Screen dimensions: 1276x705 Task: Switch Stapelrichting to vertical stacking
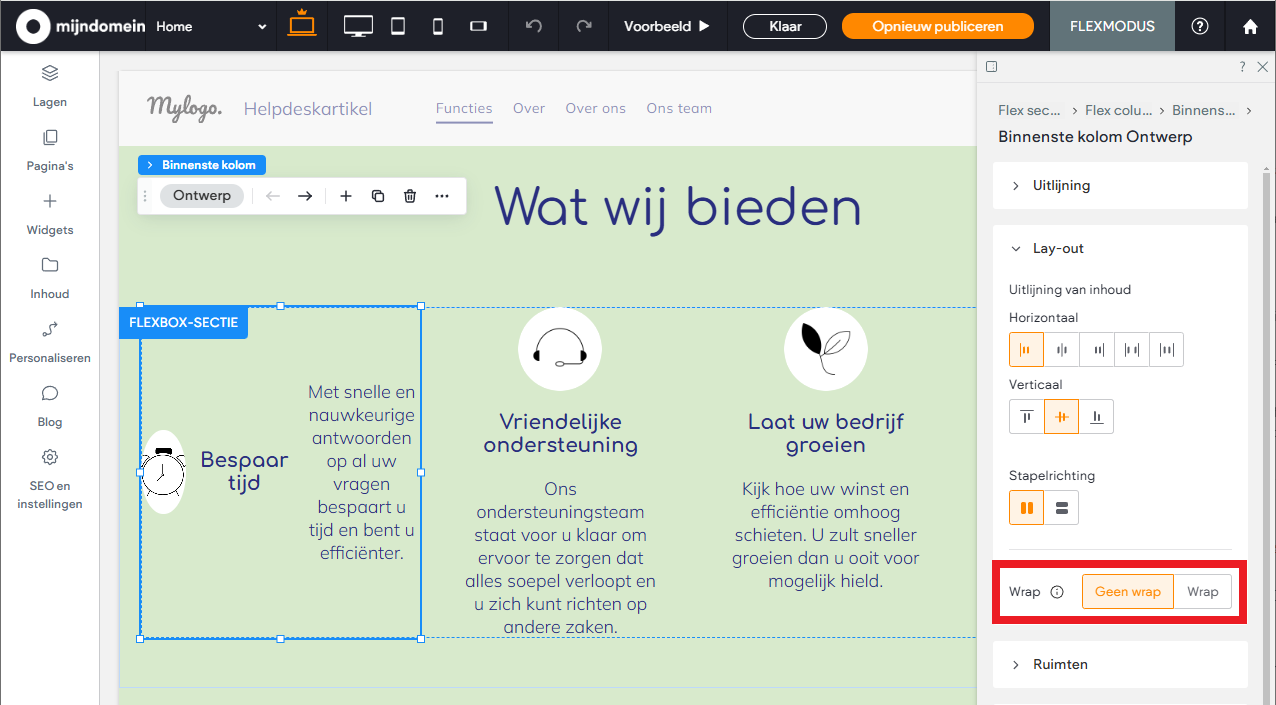[1061, 507]
